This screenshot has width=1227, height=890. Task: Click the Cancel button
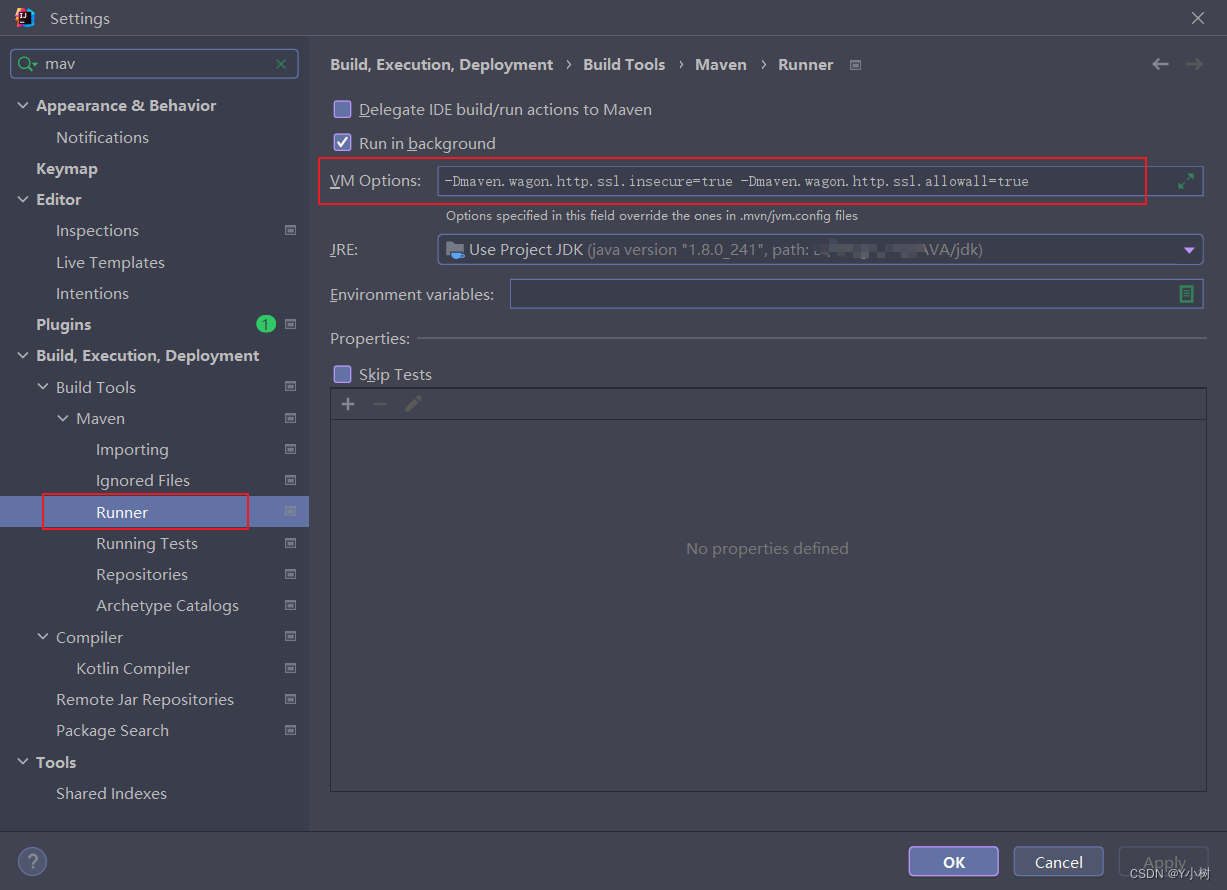tap(1059, 862)
